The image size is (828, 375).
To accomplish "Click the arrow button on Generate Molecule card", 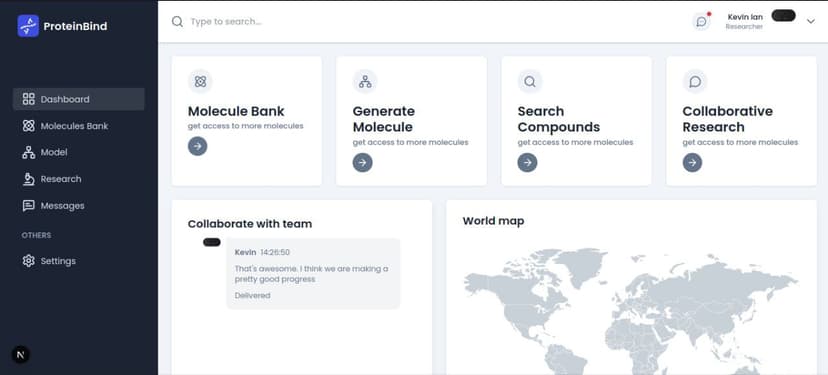I will click(x=362, y=163).
